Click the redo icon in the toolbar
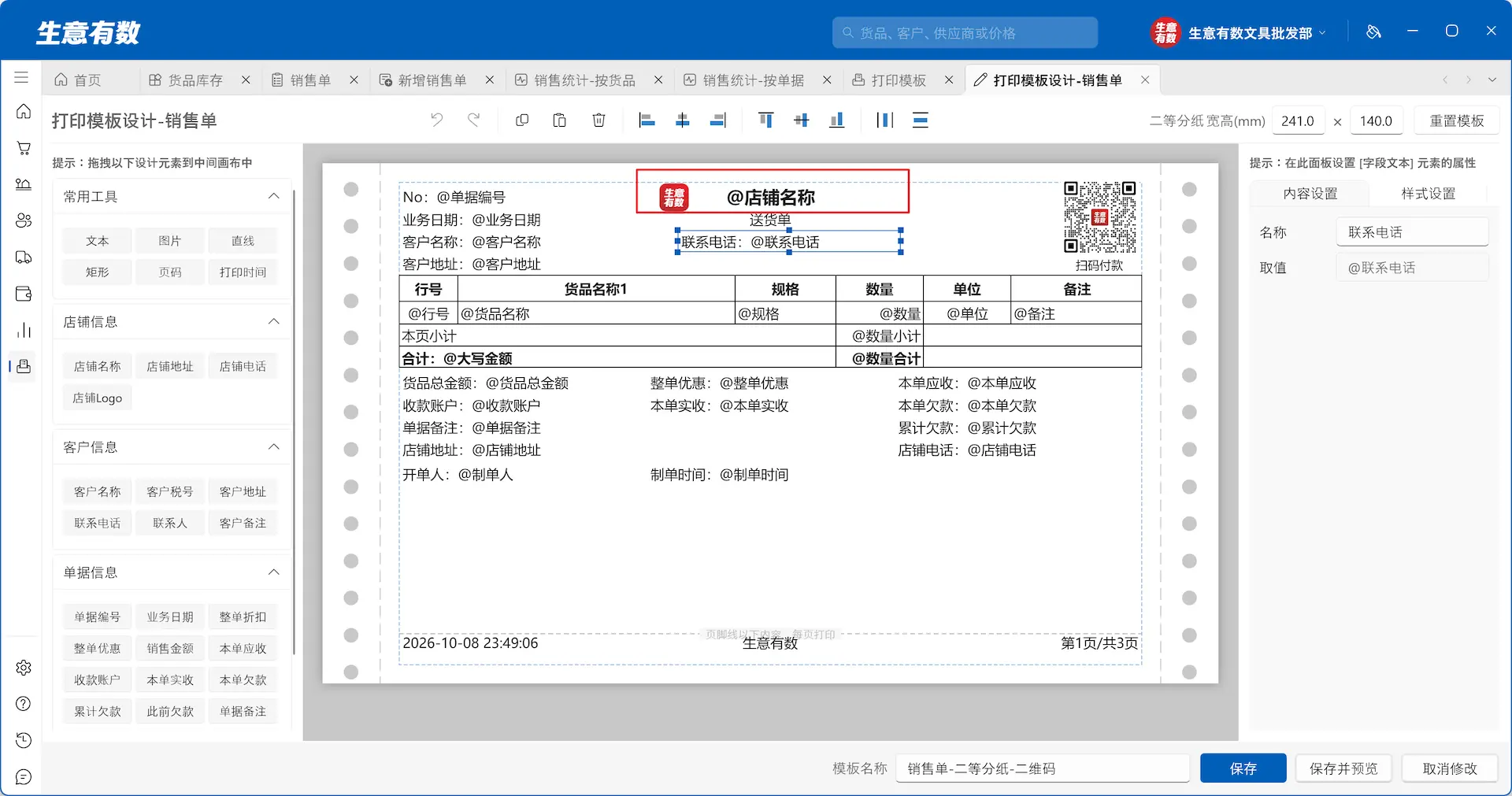This screenshot has width=1512, height=796. [473, 120]
